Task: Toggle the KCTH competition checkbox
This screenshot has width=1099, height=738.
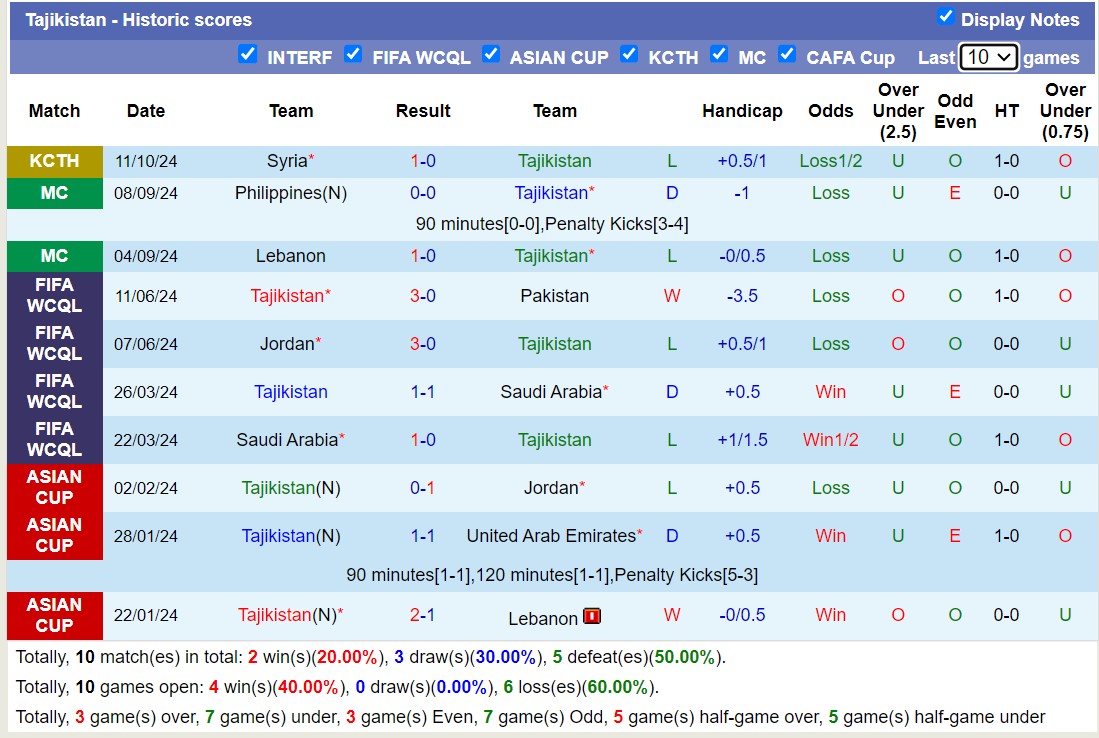Action: coord(629,55)
